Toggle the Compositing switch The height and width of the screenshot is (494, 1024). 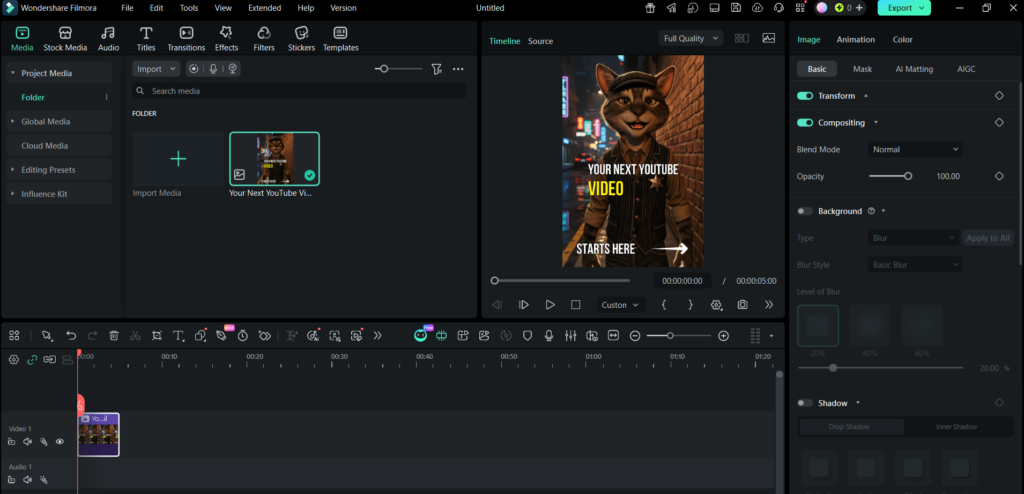(x=805, y=123)
